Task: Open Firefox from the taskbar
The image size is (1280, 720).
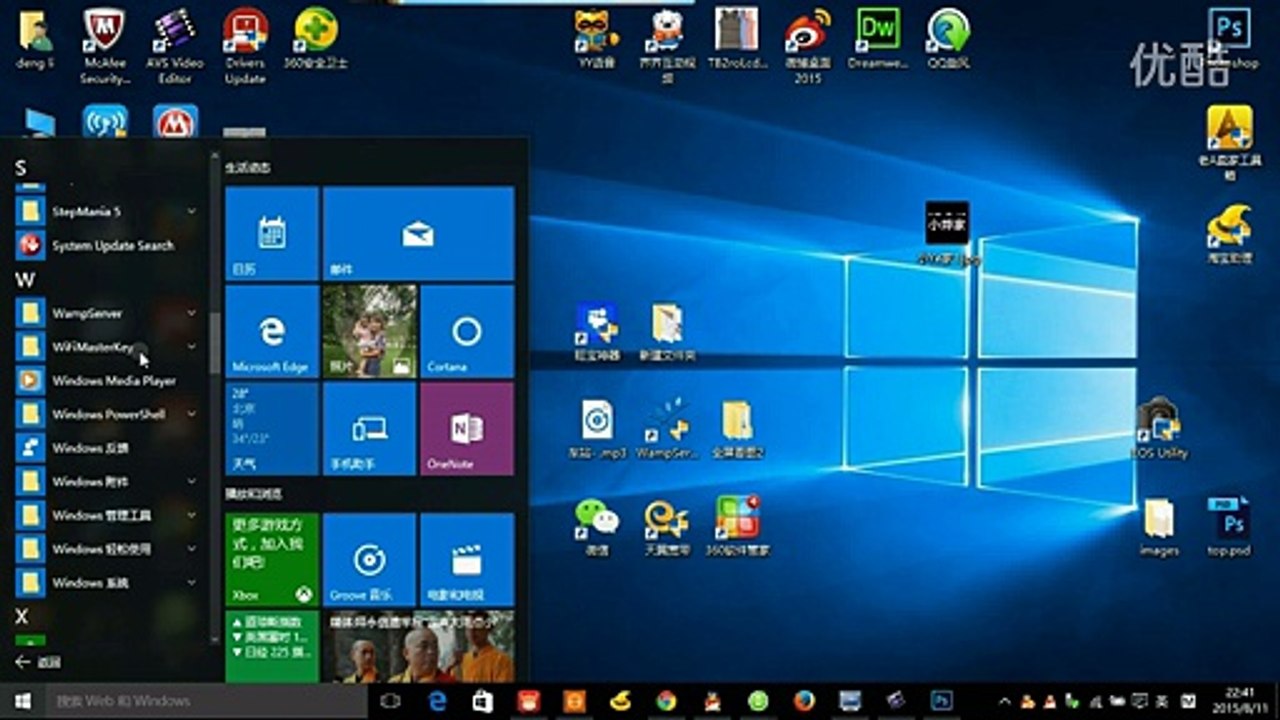Action: point(804,701)
